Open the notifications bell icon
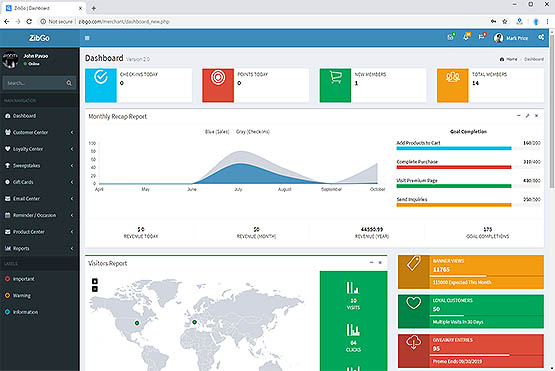 pyautogui.click(x=466, y=37)
